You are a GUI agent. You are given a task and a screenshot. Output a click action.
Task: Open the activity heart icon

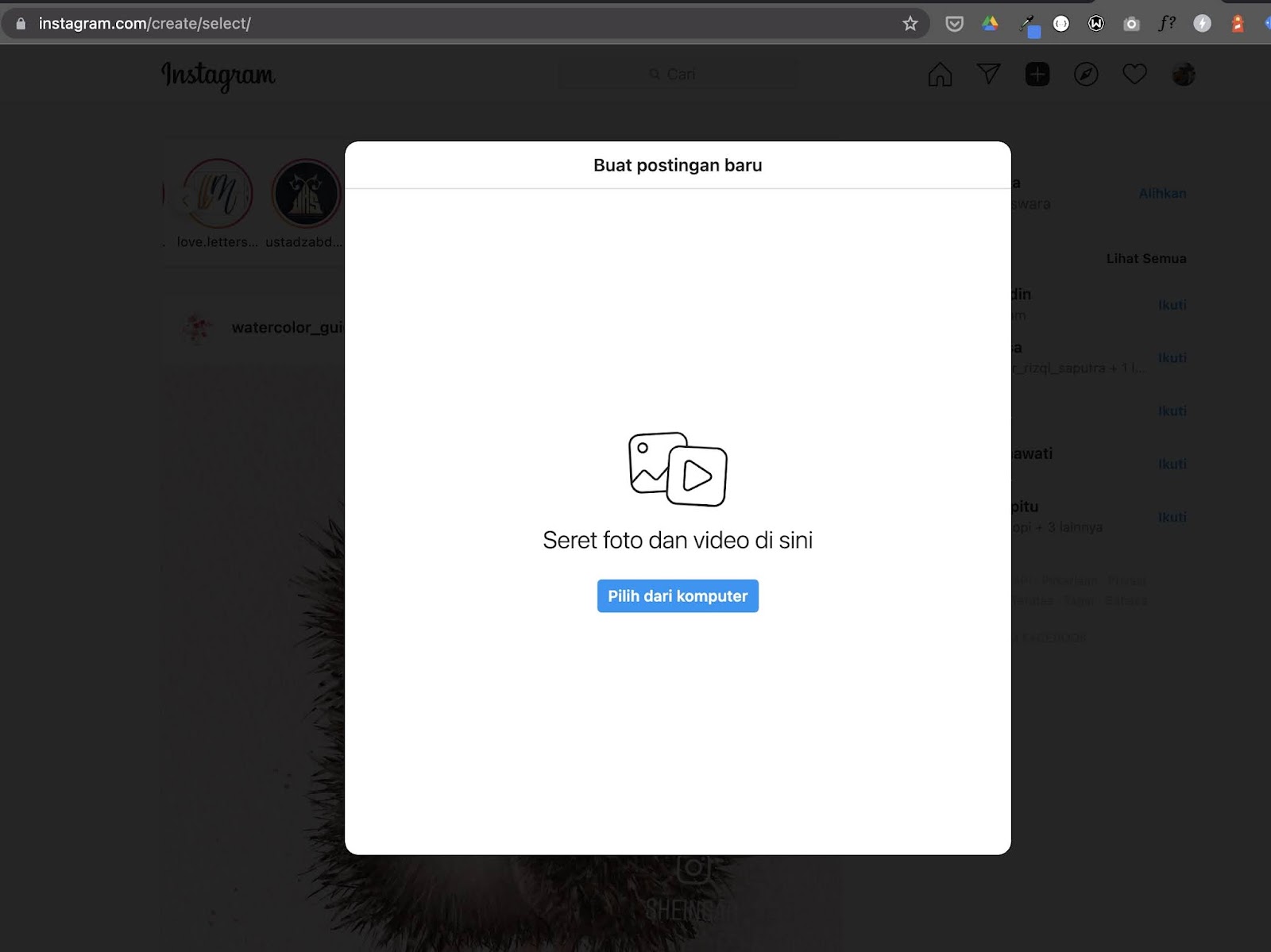(1134, 74)
